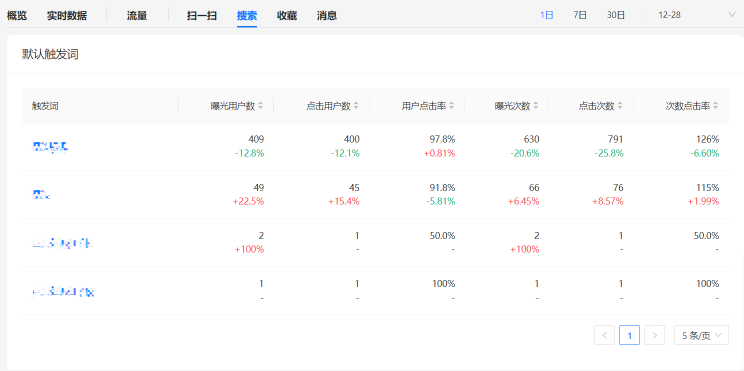Choose the 1日 time range
Image resolution: width=744 pixels, height=371 pixels.
click(x=547, y=15)
